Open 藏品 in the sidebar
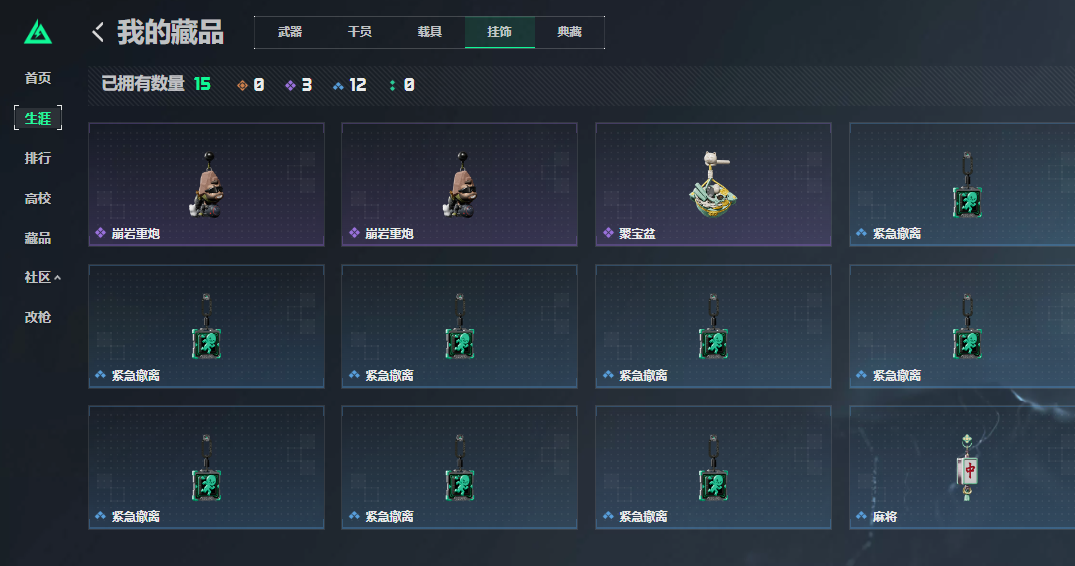The image size is (1075, 566). pyautogui.click(x=38, y=238)
